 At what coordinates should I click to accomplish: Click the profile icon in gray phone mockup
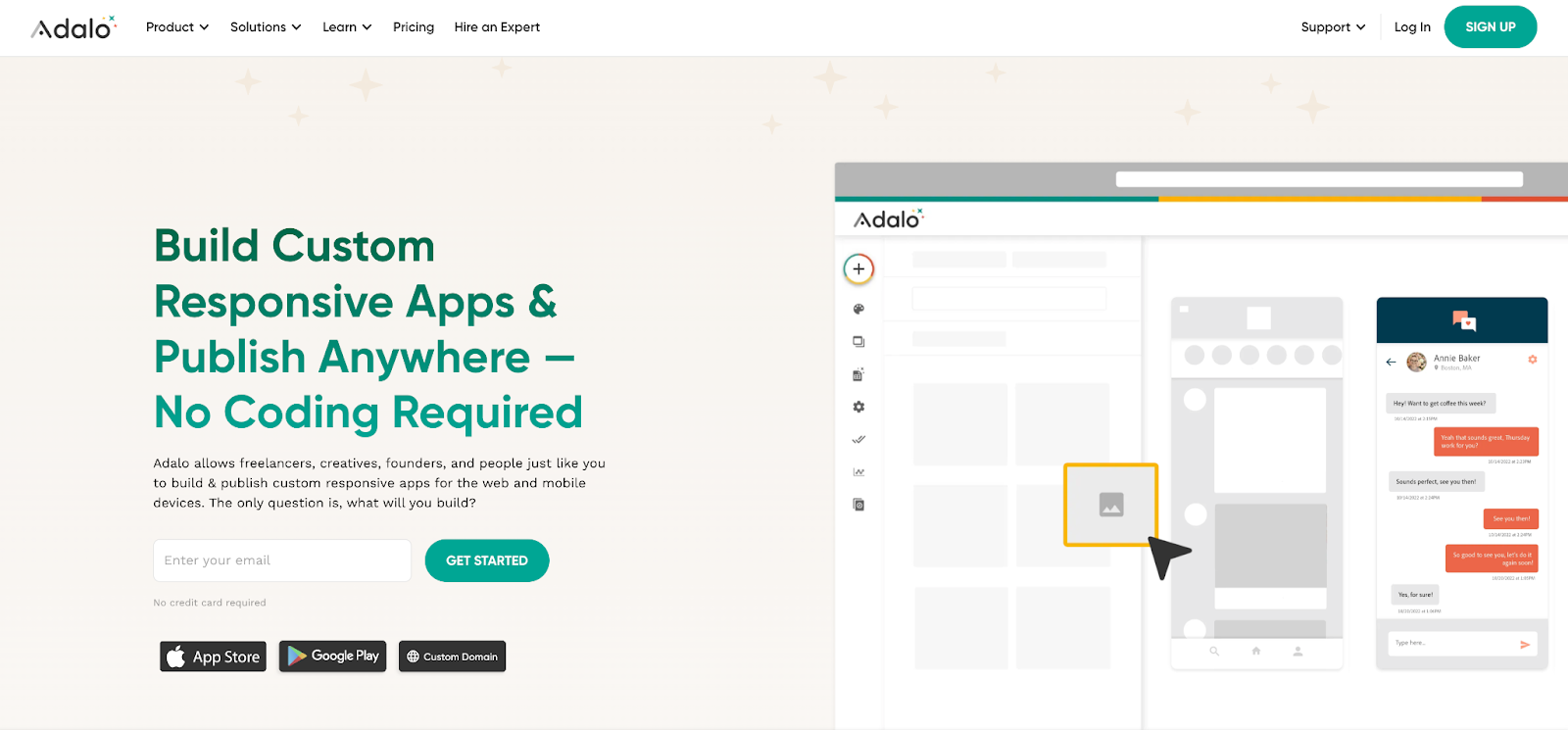pos(1298,651)
